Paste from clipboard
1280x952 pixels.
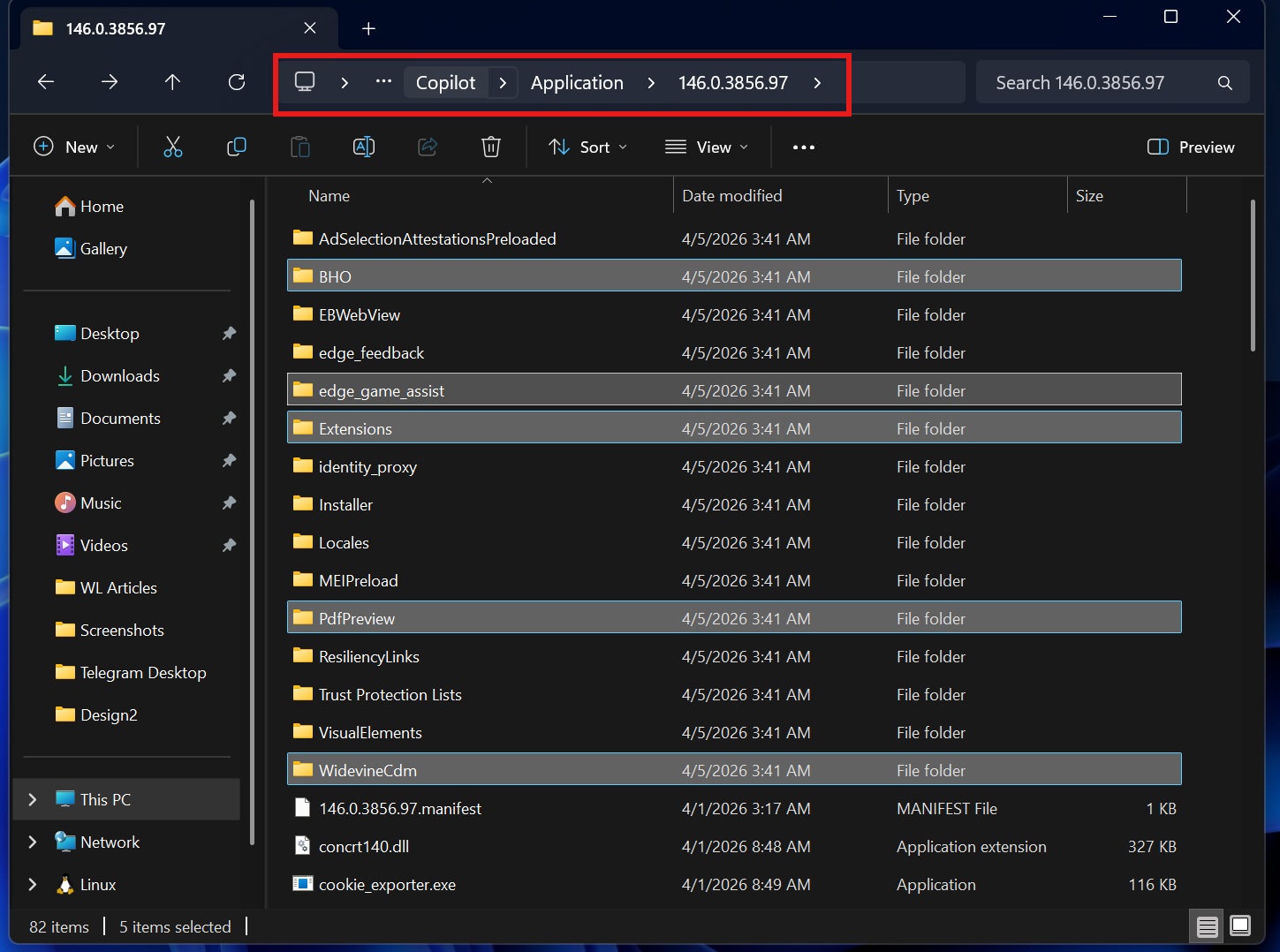pyautogui.click(x=299, y=147)
